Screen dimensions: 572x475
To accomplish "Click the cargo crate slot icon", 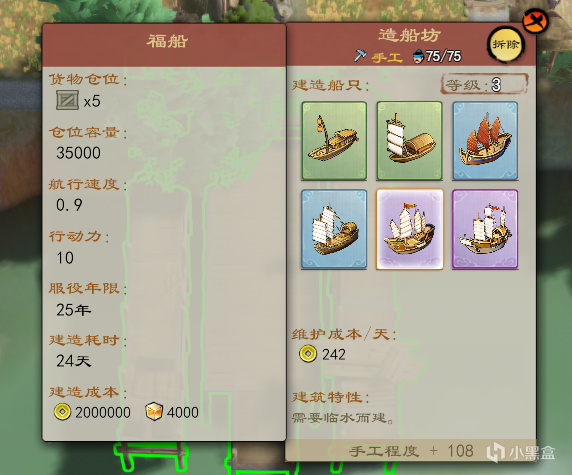I will click(67, 100).
